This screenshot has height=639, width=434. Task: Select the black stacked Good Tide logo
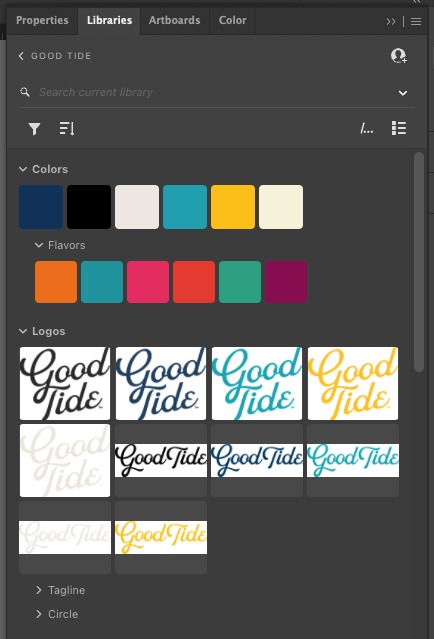coord(65,383)
